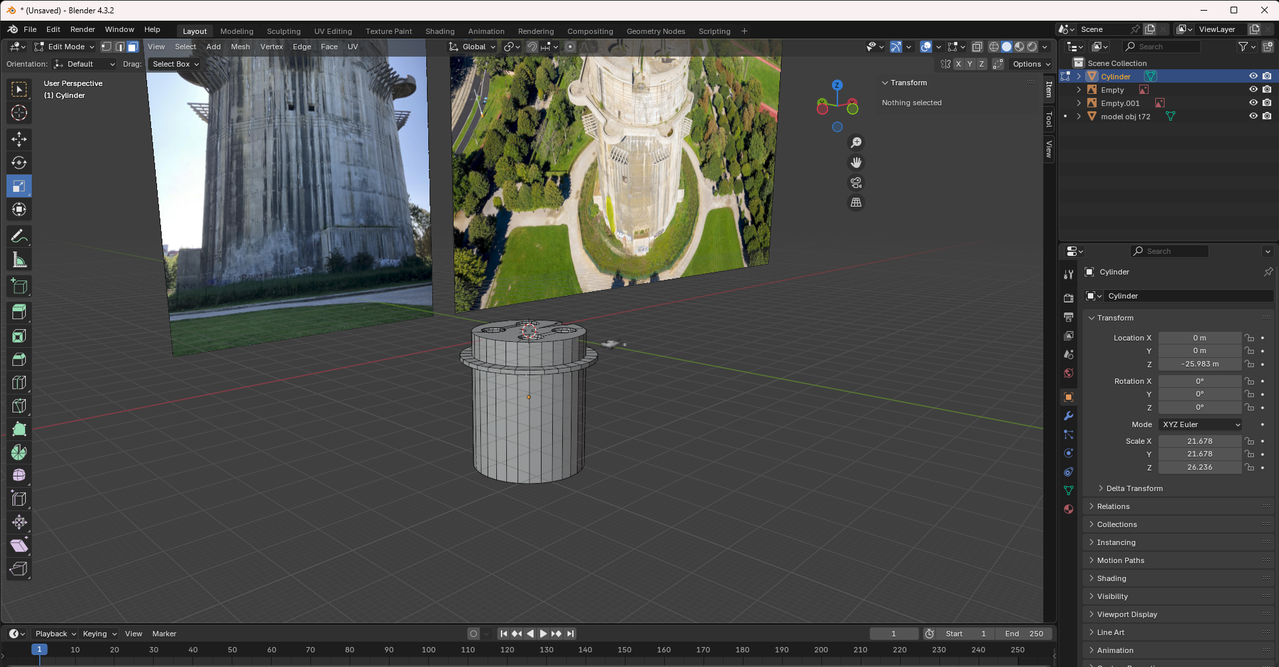This screenshot has width=1279, height=667.
Task: Open the Edit Mode dropdown
Action: (66, 47)
